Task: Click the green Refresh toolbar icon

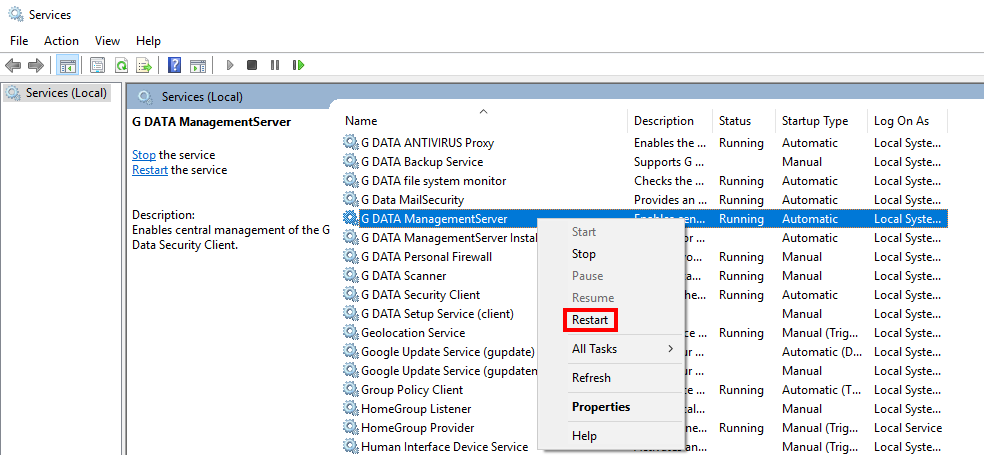Action: (x=121, y=65)
